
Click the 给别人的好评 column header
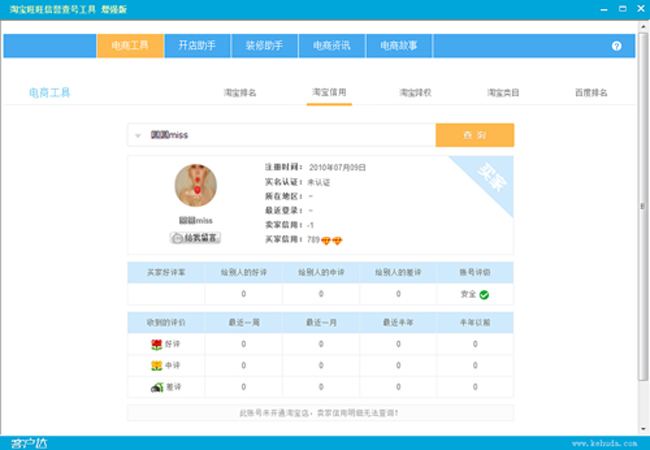(244, 272)
